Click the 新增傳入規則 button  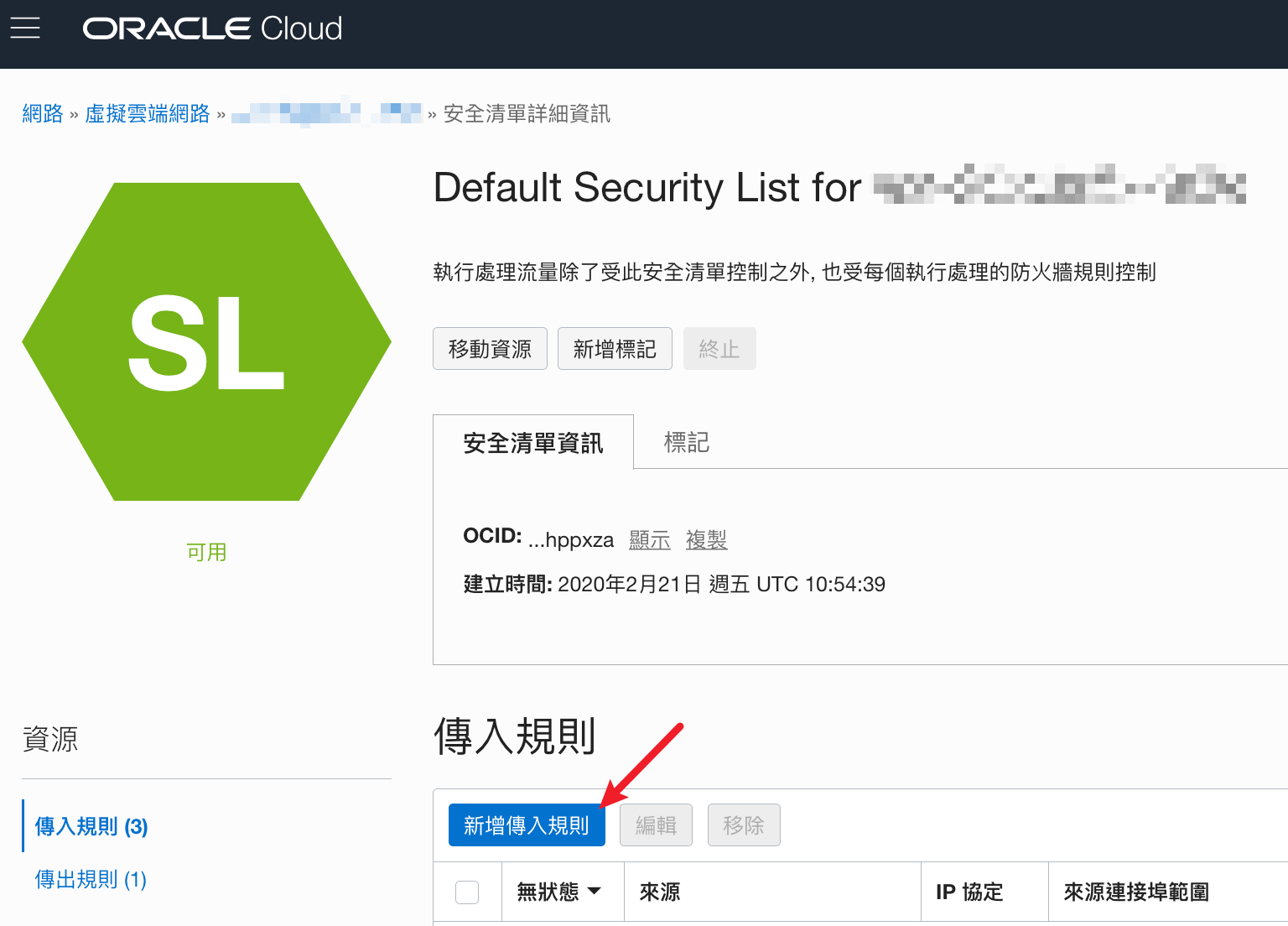pos(527,825)
